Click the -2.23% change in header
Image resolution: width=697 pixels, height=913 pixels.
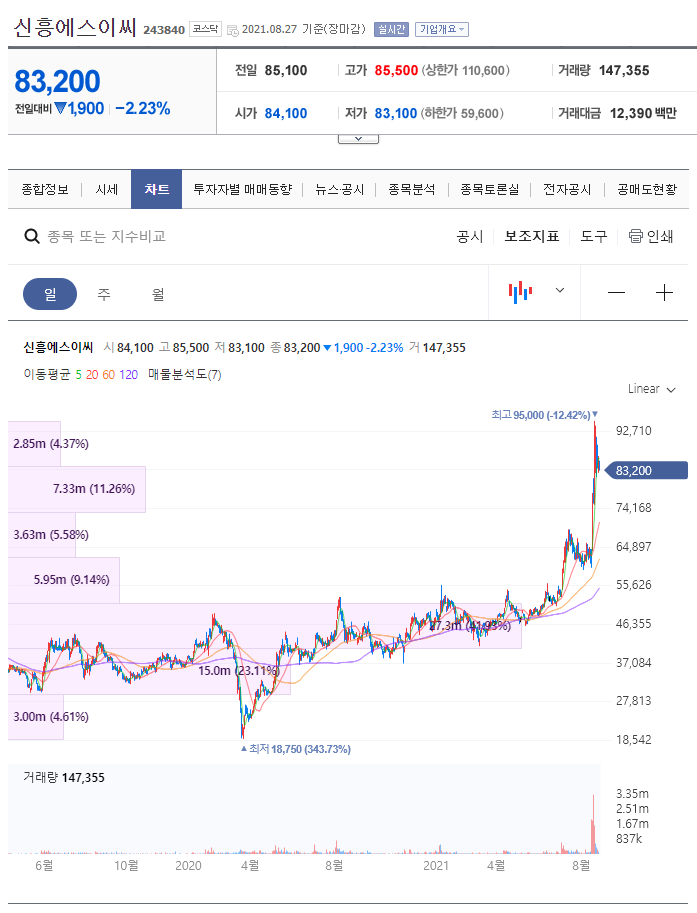click(143, 108)
